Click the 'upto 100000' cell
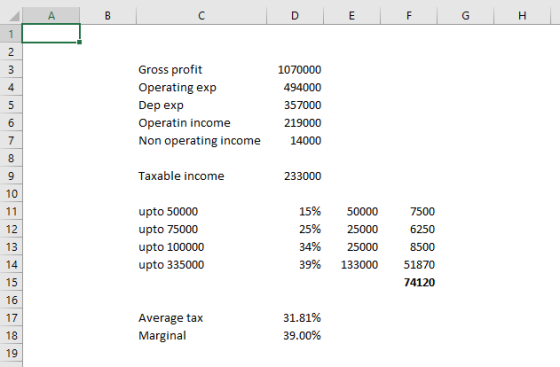560x367 pixels. coord(201,247)
